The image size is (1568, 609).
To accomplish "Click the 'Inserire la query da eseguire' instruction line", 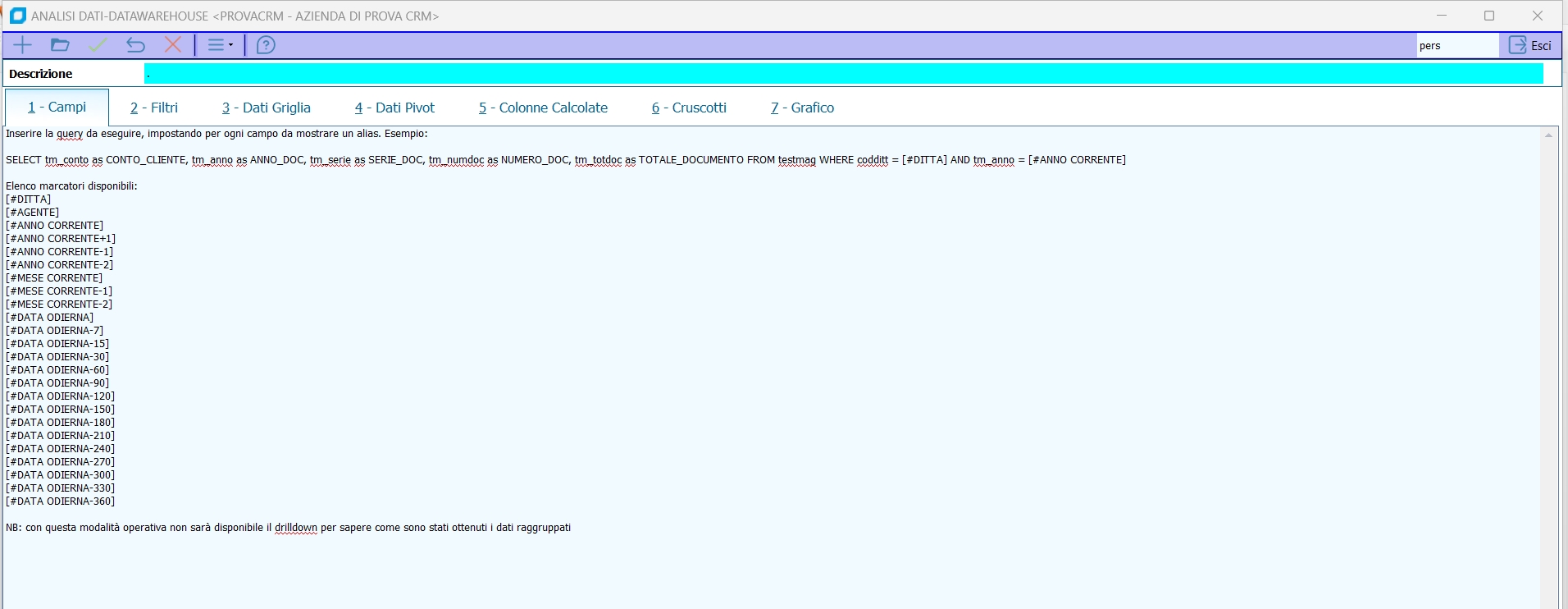I will [x=217, y=134].
